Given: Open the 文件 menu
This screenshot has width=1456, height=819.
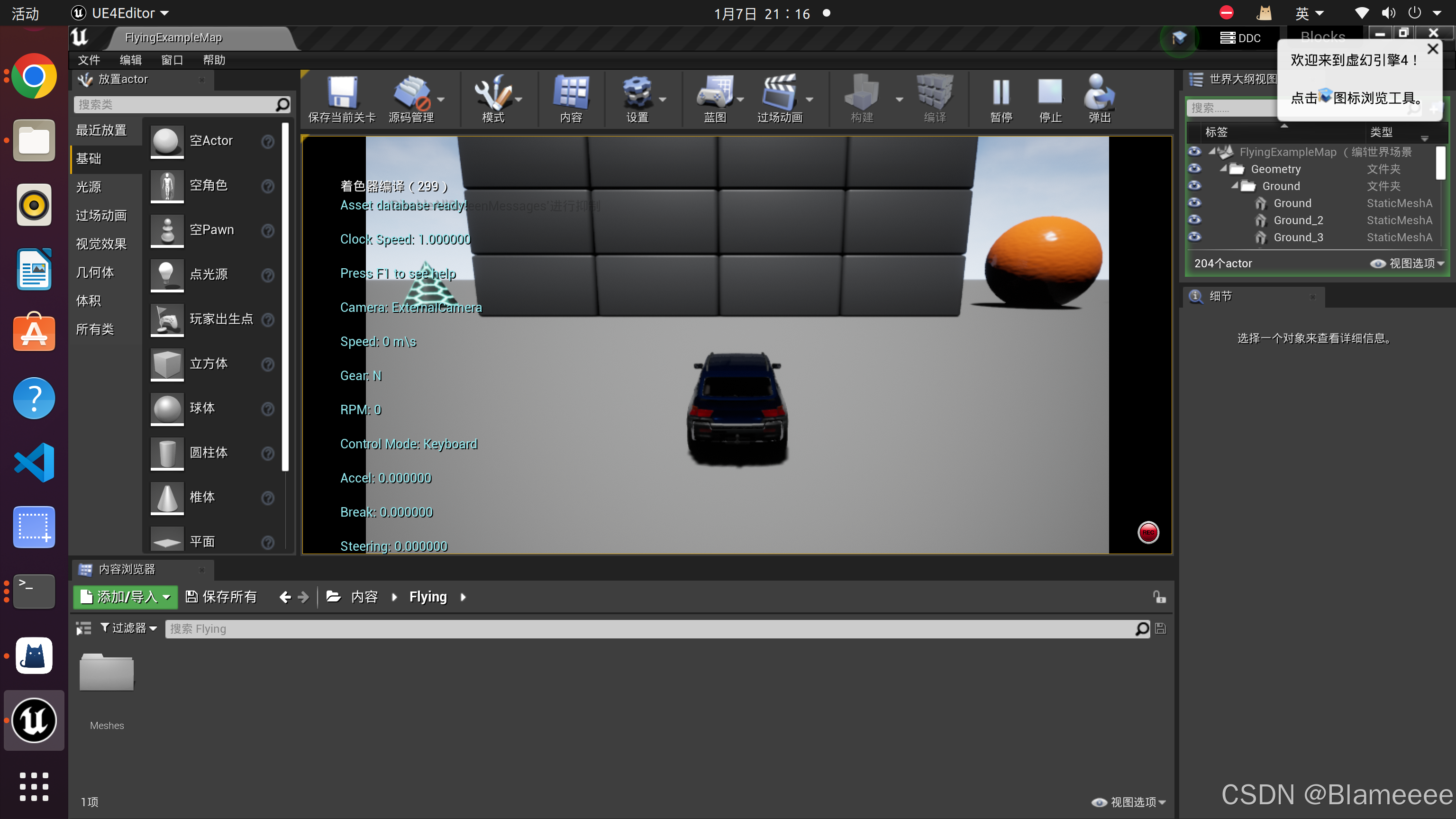Looking at the screenshot, I should pyautogui.click(x=89, y=60).
